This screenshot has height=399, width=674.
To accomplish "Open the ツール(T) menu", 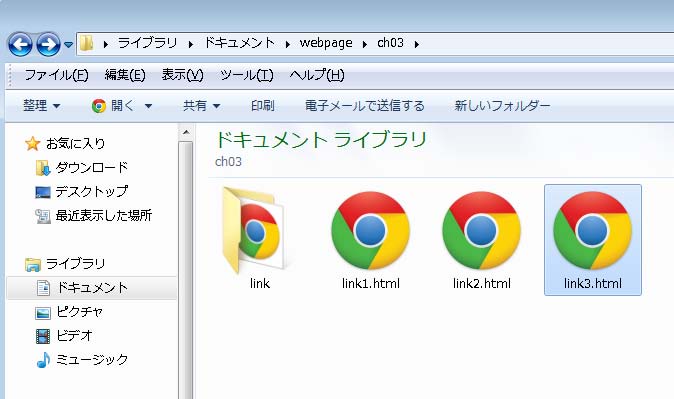I will coord(247,75).
